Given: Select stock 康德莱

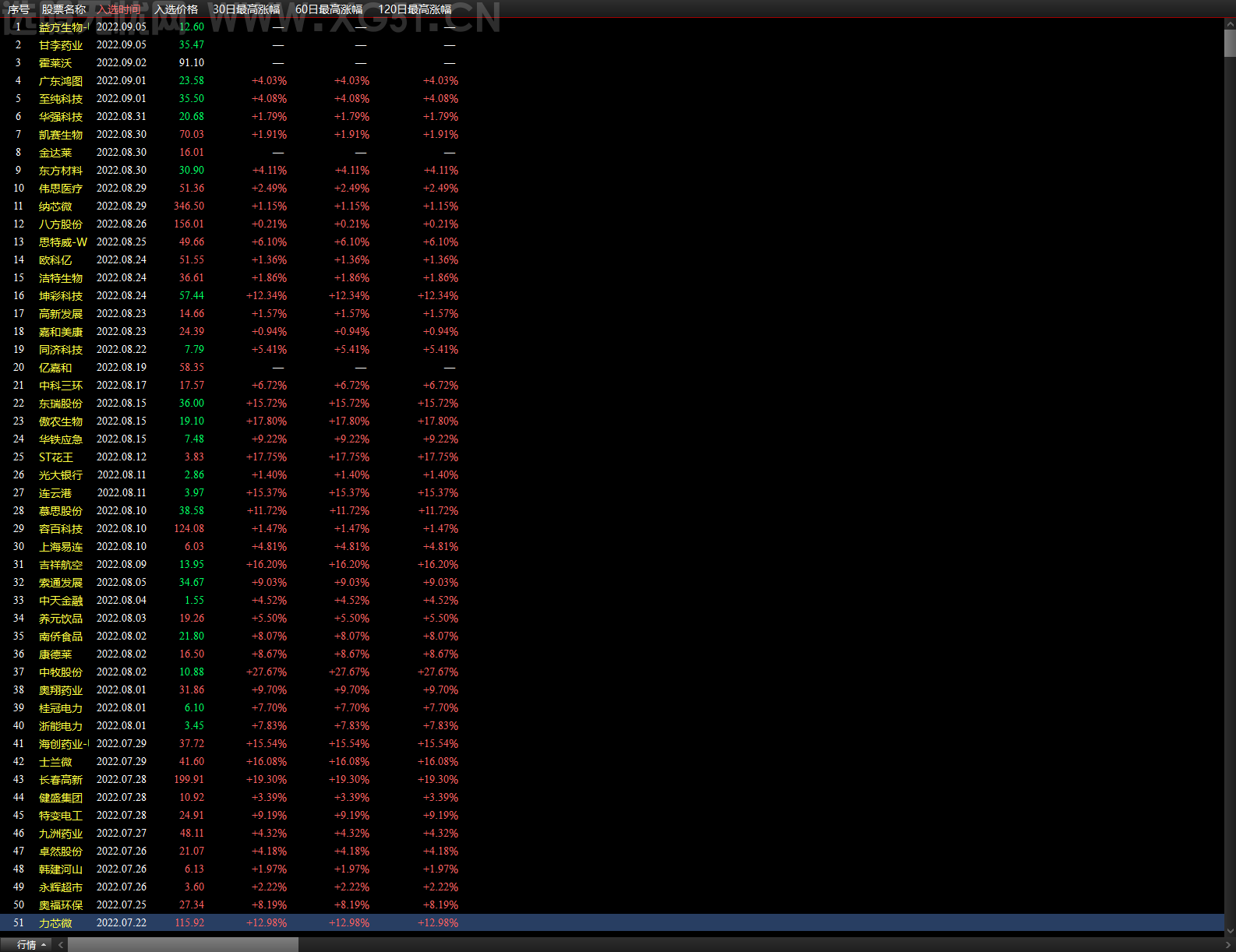Looking at the screenshot, I should click(x=55, y=654).
